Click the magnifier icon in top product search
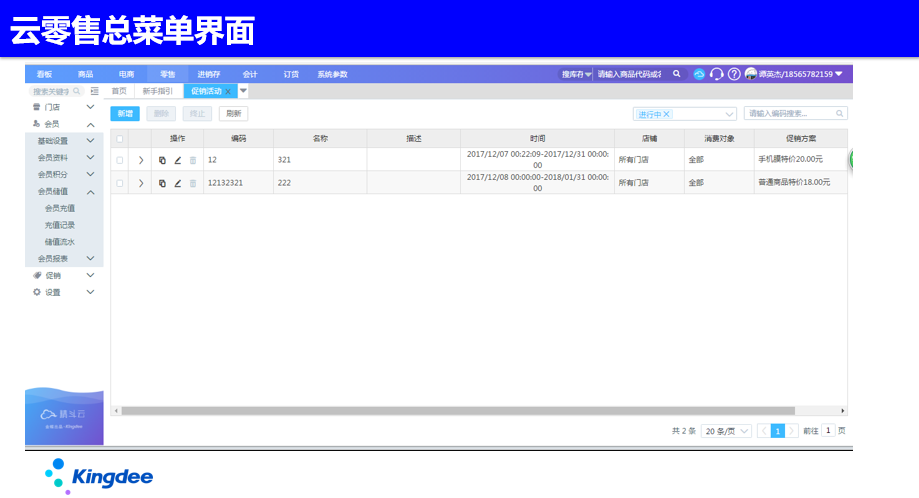The width and height of the screenshot is (919, 498). tap(677, 74)
